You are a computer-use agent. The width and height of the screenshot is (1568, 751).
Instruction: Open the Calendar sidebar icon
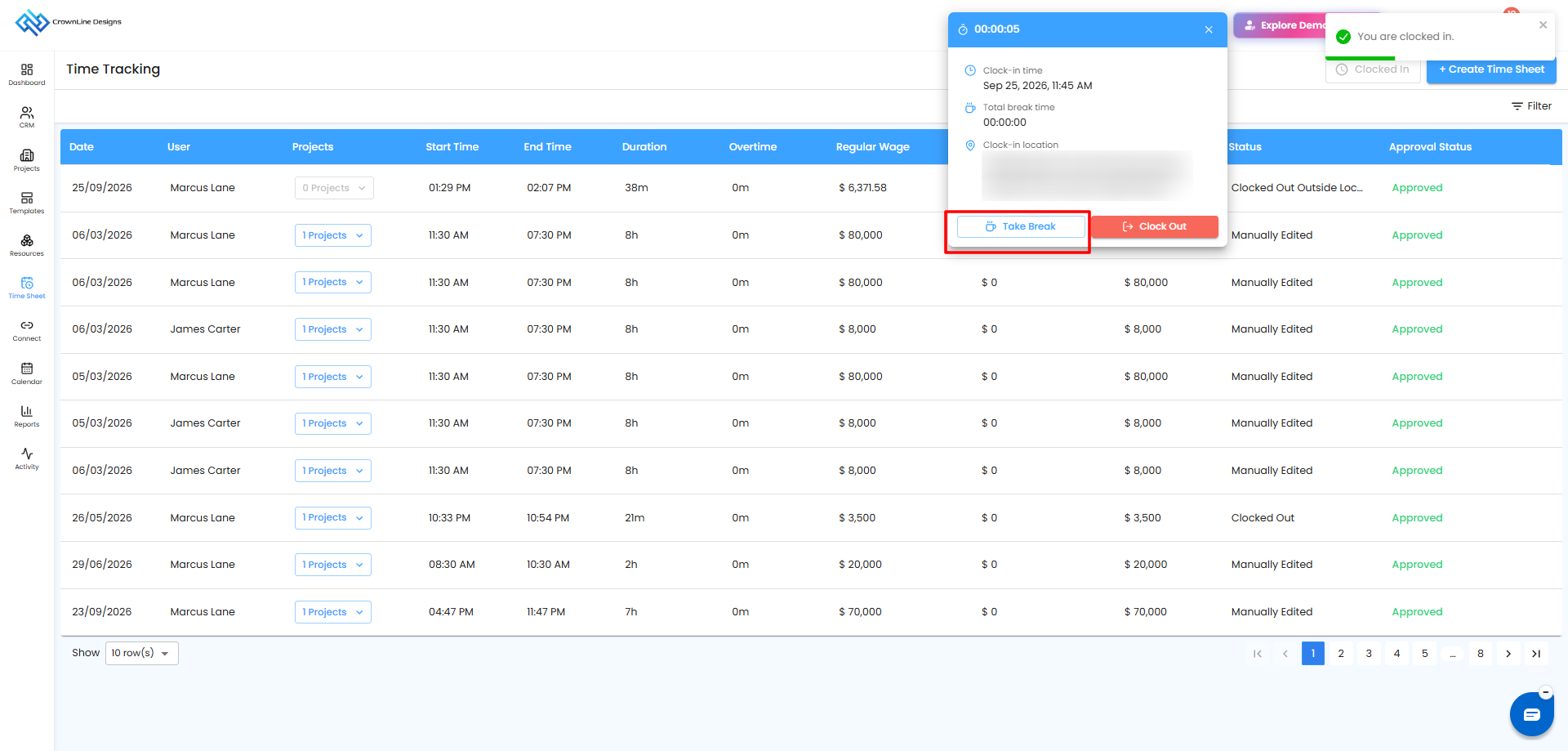pos(27,373)
